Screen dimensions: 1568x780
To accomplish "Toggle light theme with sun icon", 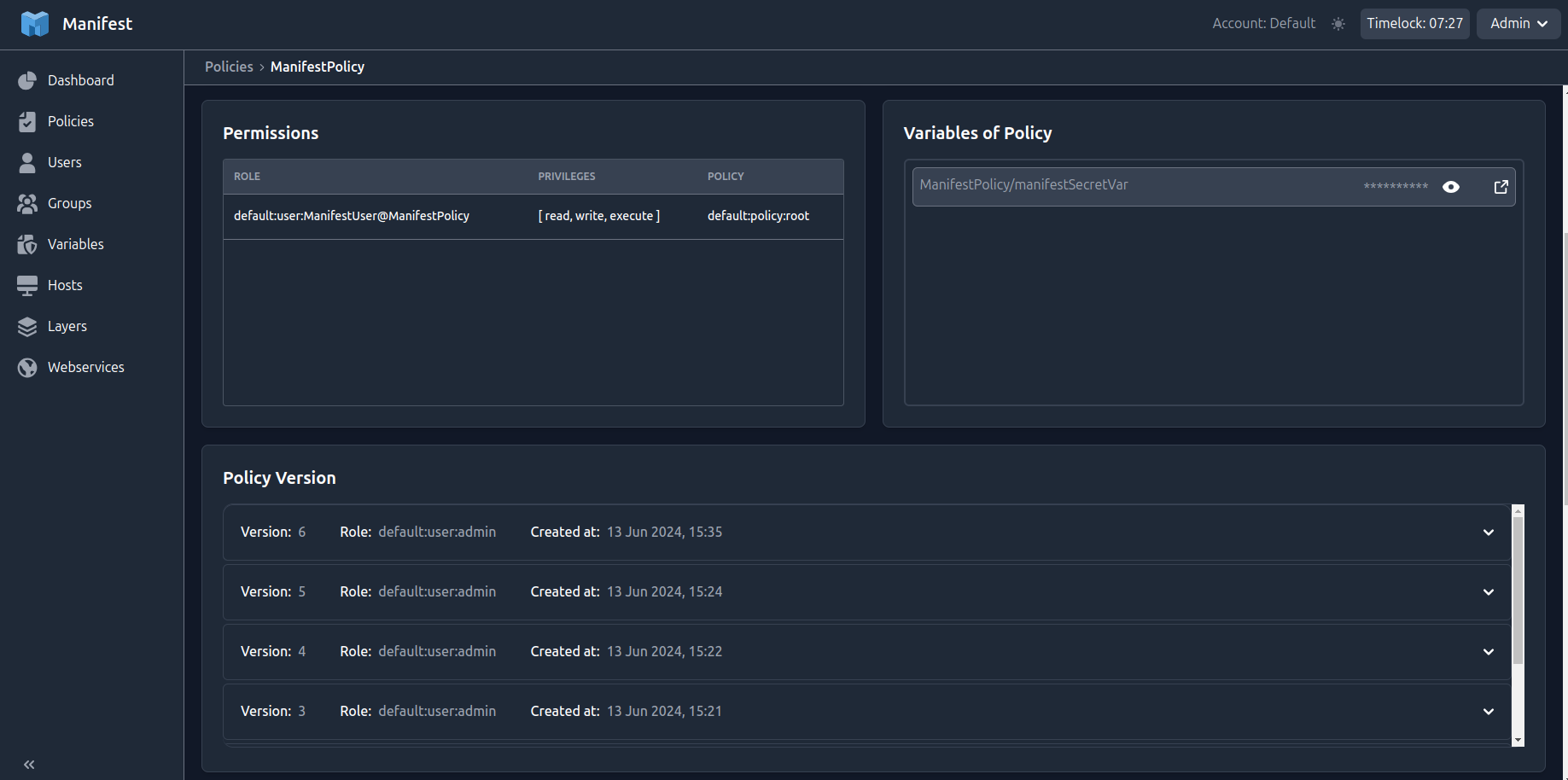I will click(1338, 24).
